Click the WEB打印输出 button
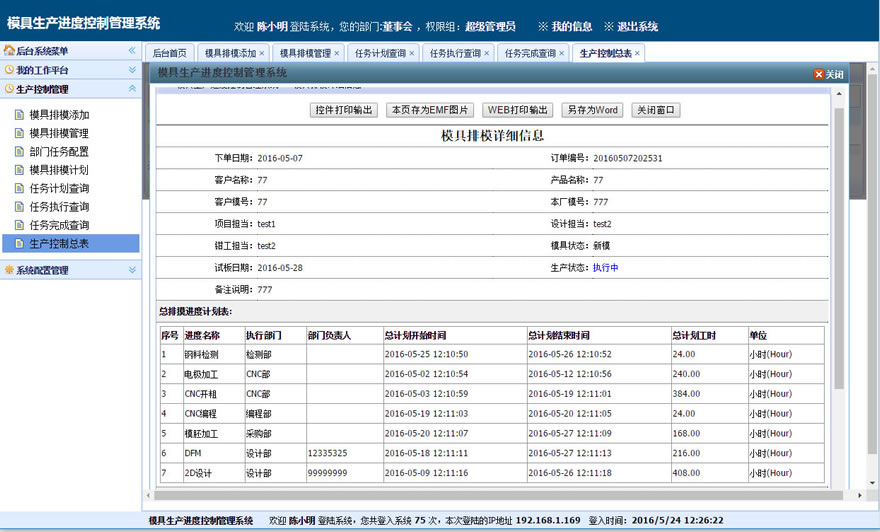Viewport: 880px width, 532px height. [517, 110]
